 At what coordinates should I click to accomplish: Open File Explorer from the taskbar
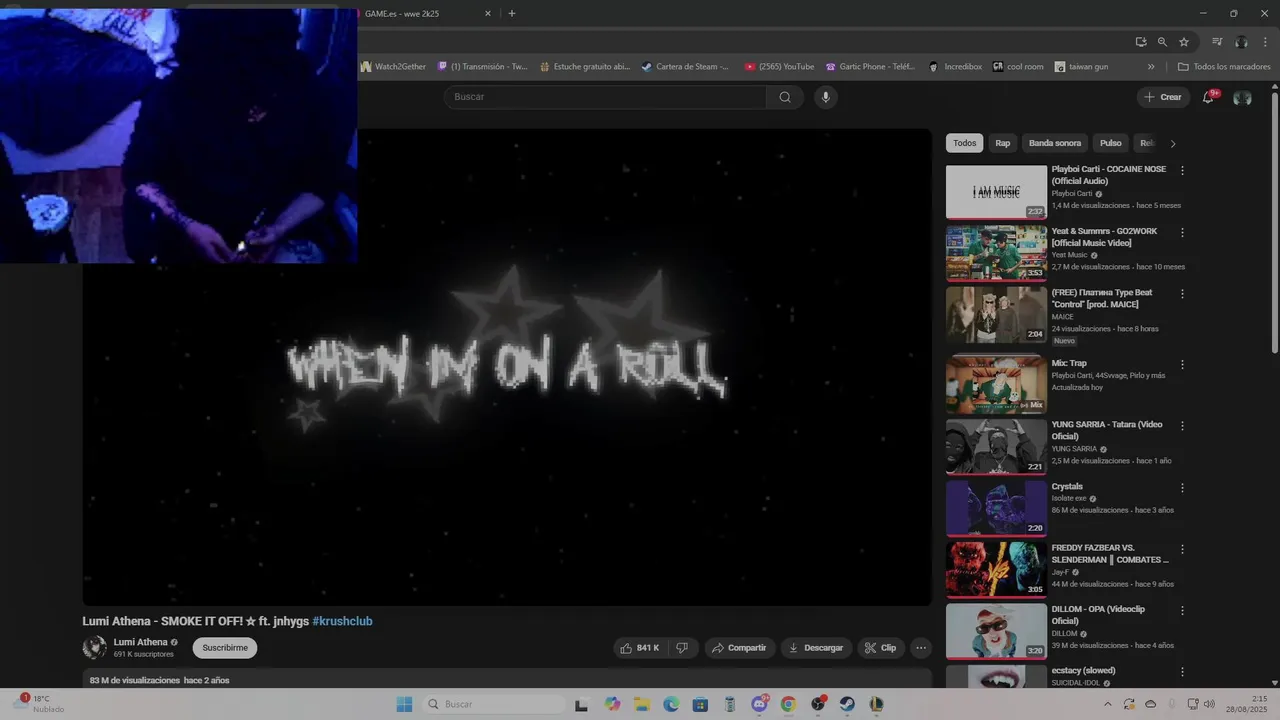641,704
